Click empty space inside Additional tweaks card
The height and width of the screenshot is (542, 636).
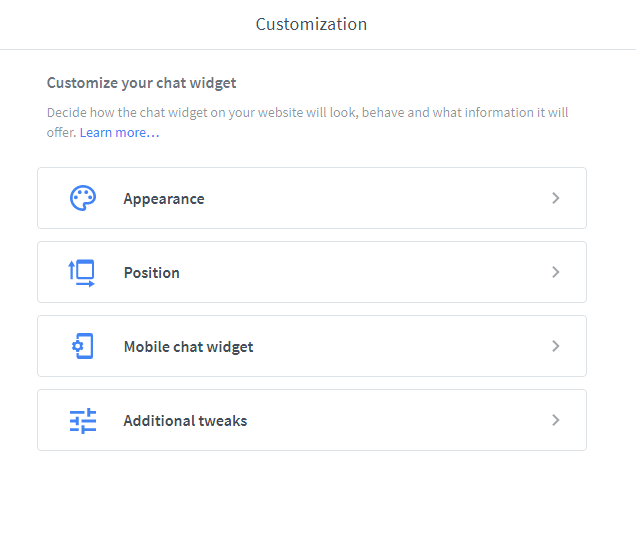coord(400,420)
